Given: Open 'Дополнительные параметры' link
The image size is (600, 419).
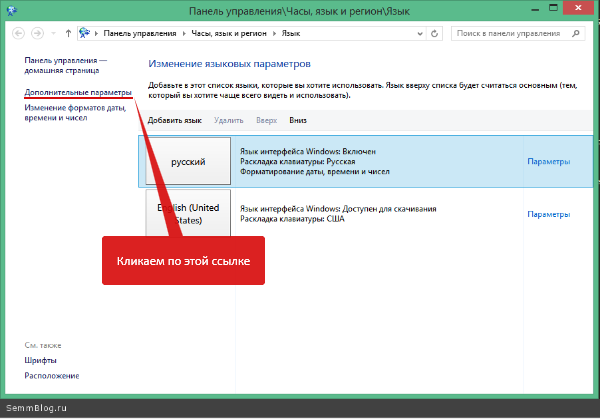Looking at the screenshot, I should click(78, 92).
